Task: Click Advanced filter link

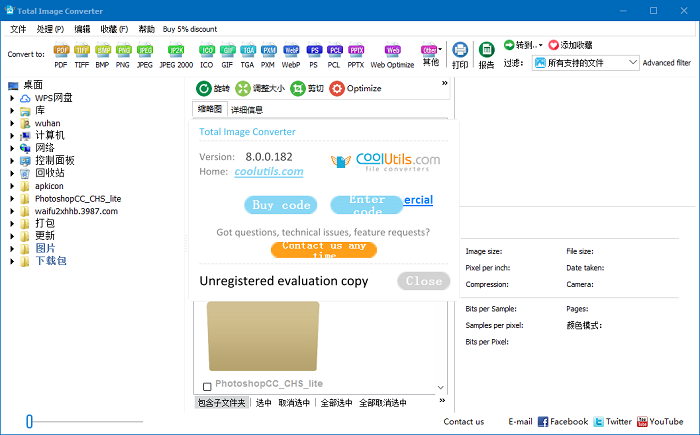Action: 667,63
